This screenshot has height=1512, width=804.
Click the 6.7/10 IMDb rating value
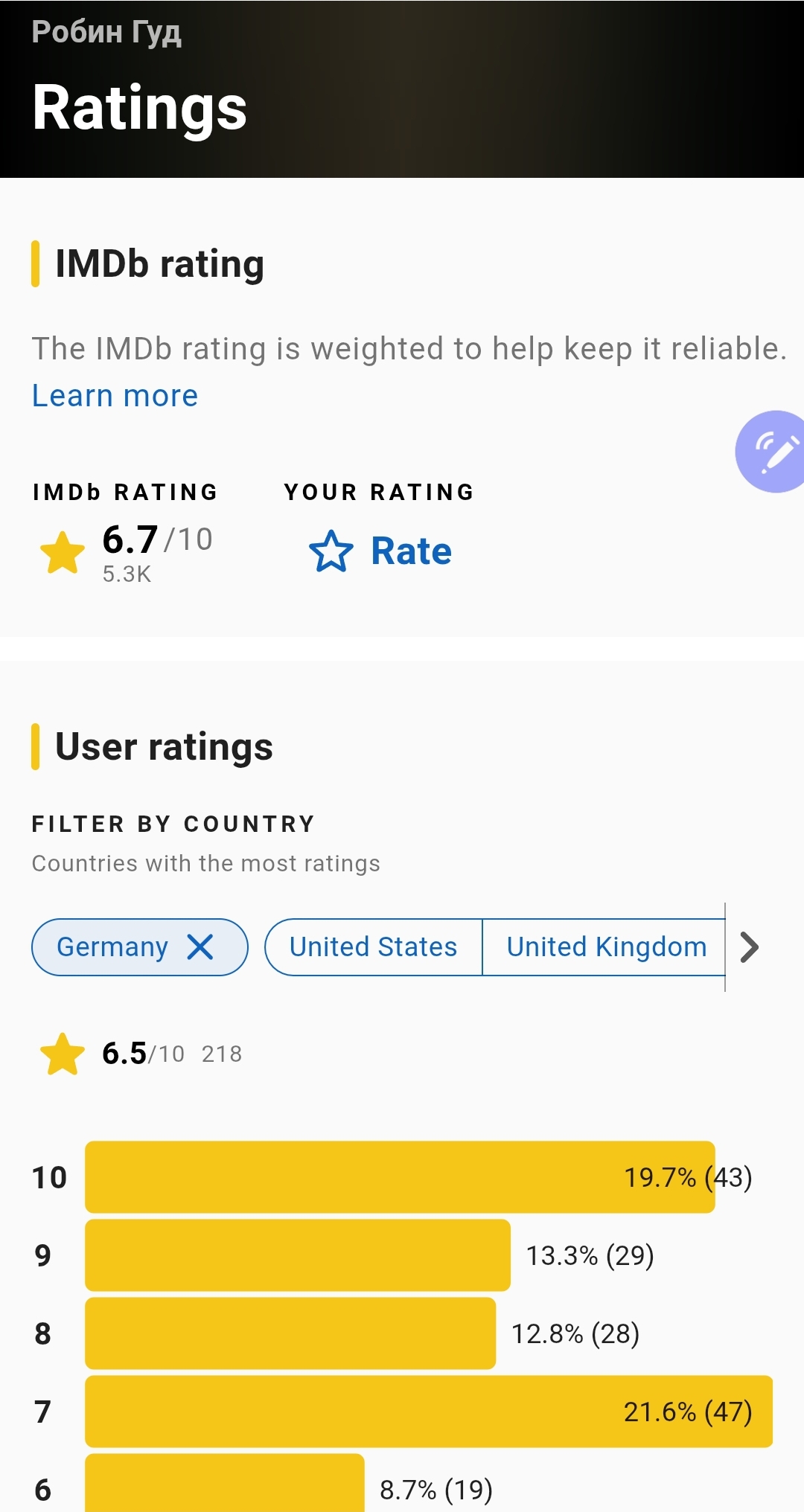[x=157, y=539]
